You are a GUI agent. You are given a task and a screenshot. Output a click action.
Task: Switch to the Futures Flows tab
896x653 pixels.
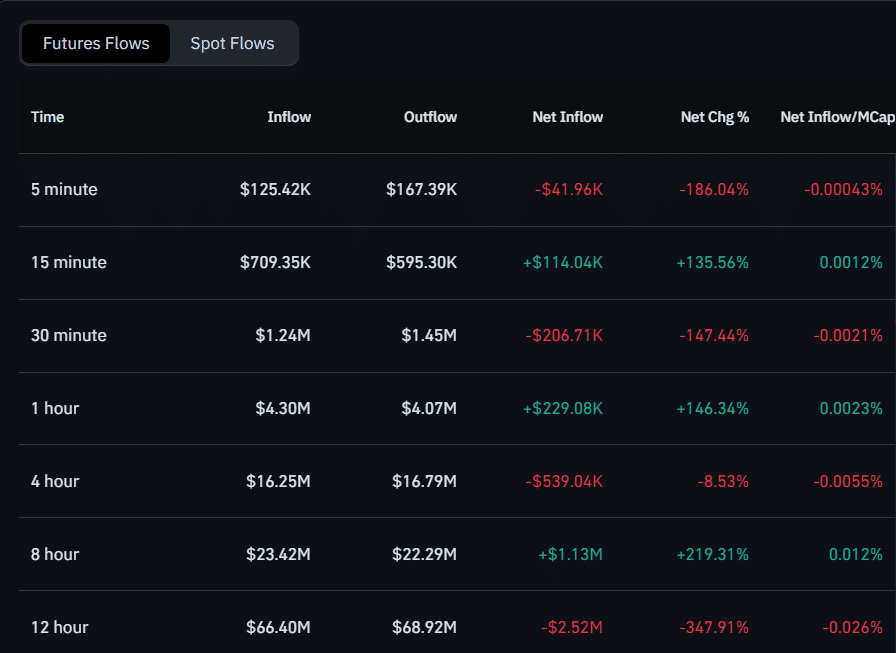[x=96, y=44]
